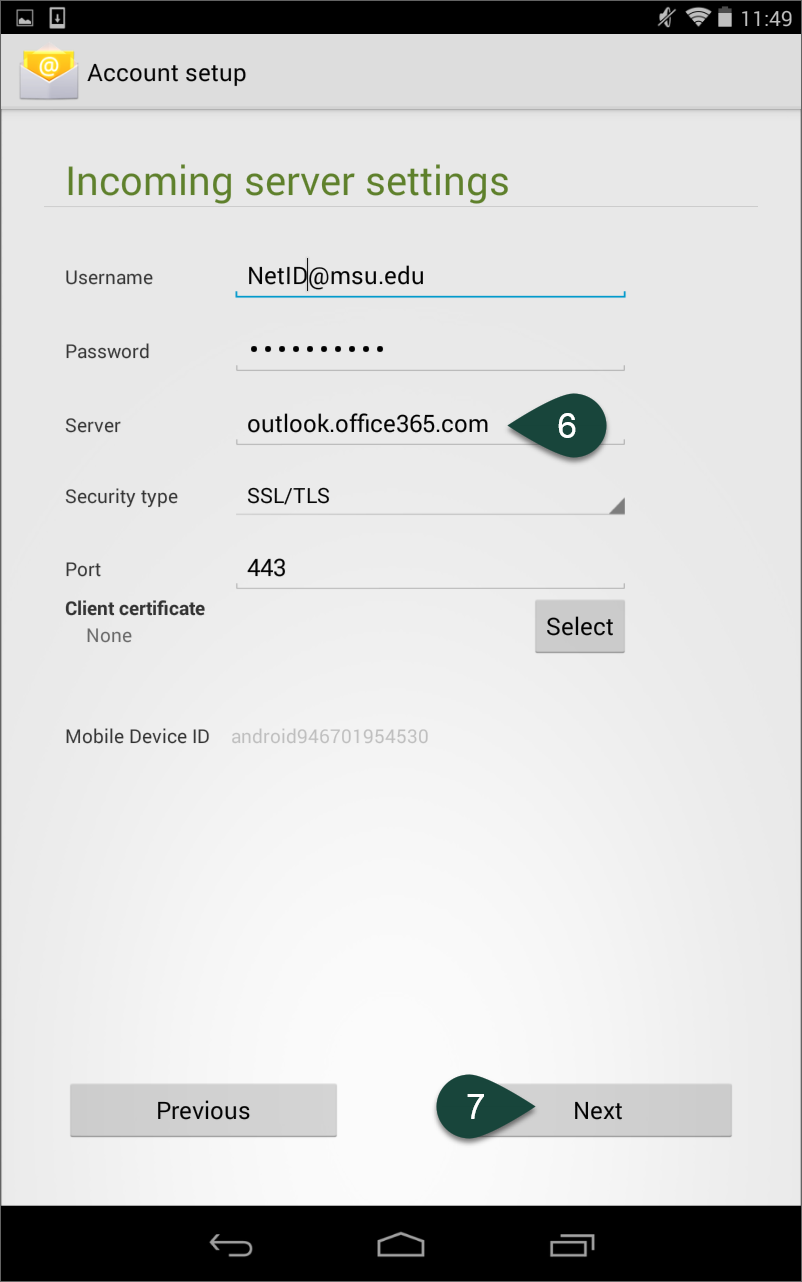Click the Username field with NetID@msu.edu
The image size is (802, 1282).
430,276
